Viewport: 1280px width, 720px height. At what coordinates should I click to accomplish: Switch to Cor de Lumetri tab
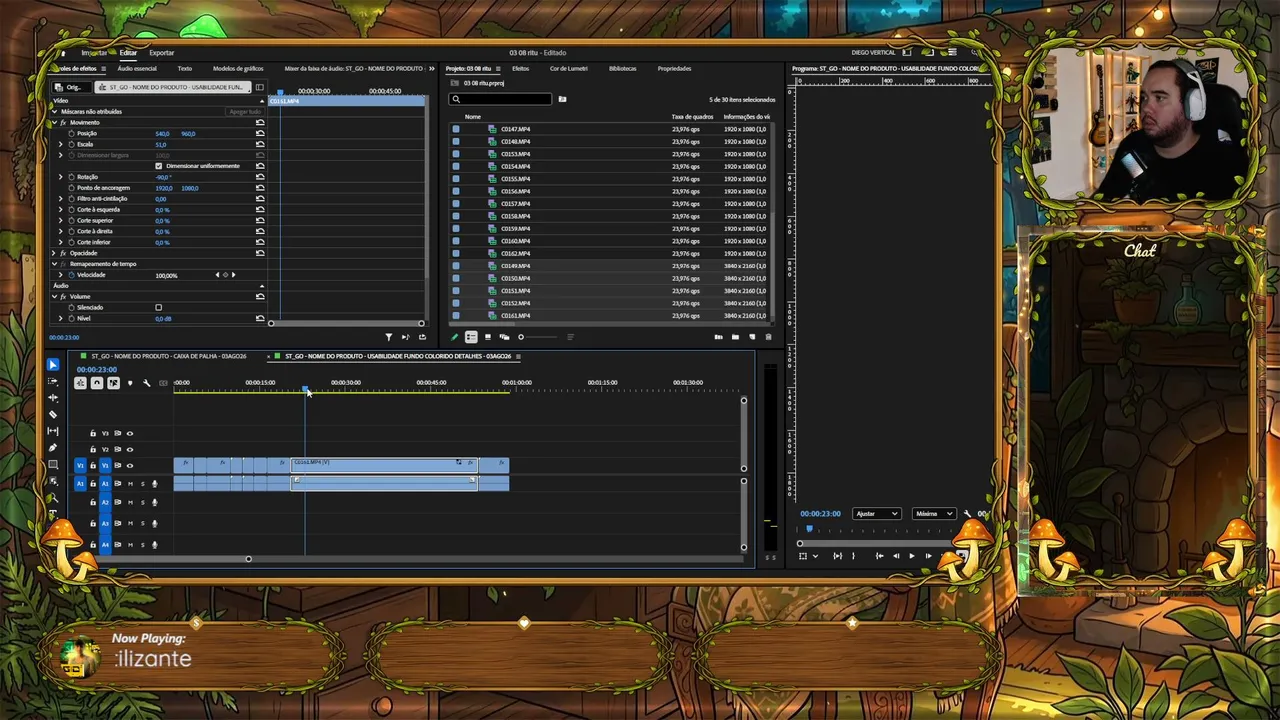569,69
